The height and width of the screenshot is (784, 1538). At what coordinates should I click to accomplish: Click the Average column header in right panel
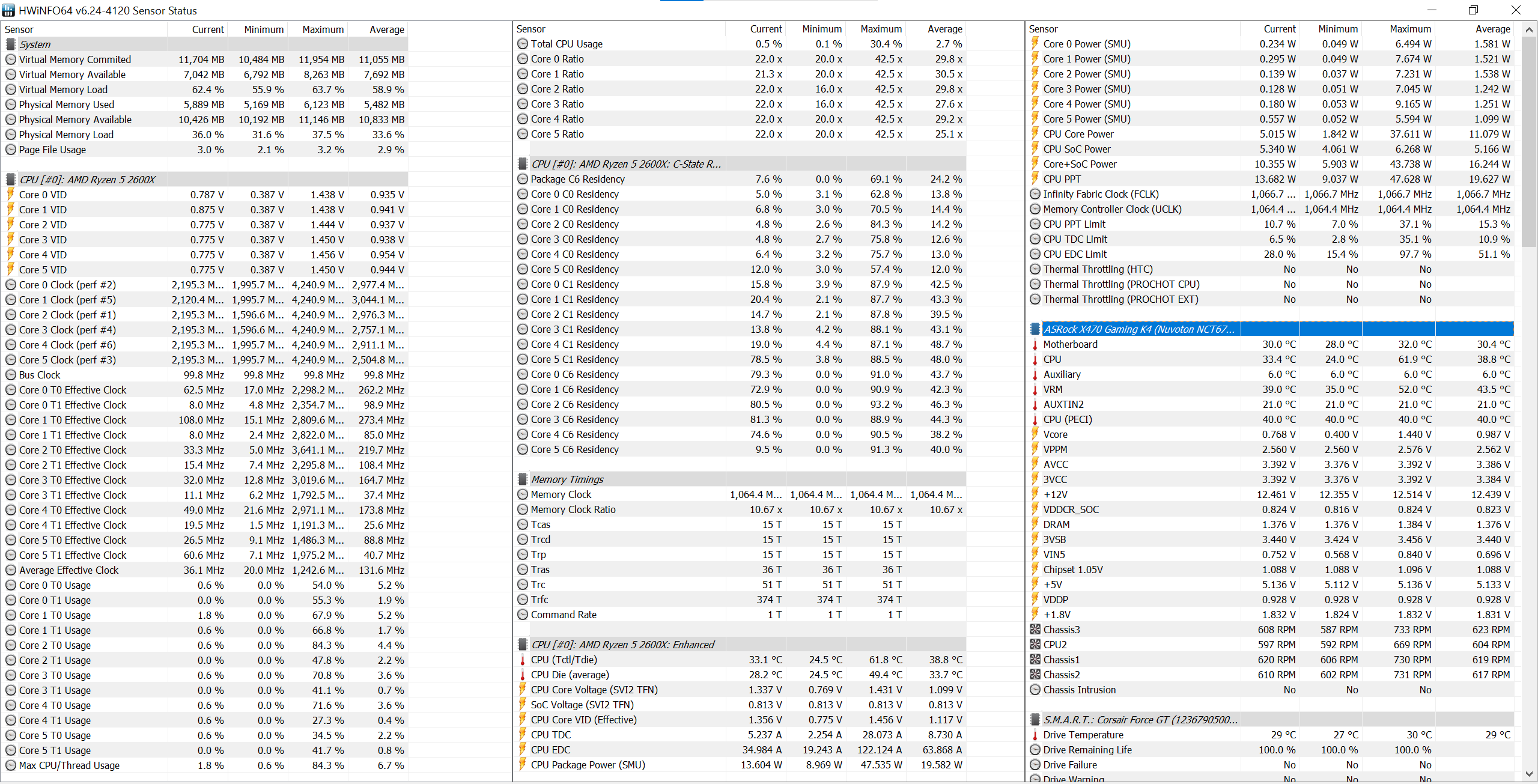click(x=1492, y=29)
